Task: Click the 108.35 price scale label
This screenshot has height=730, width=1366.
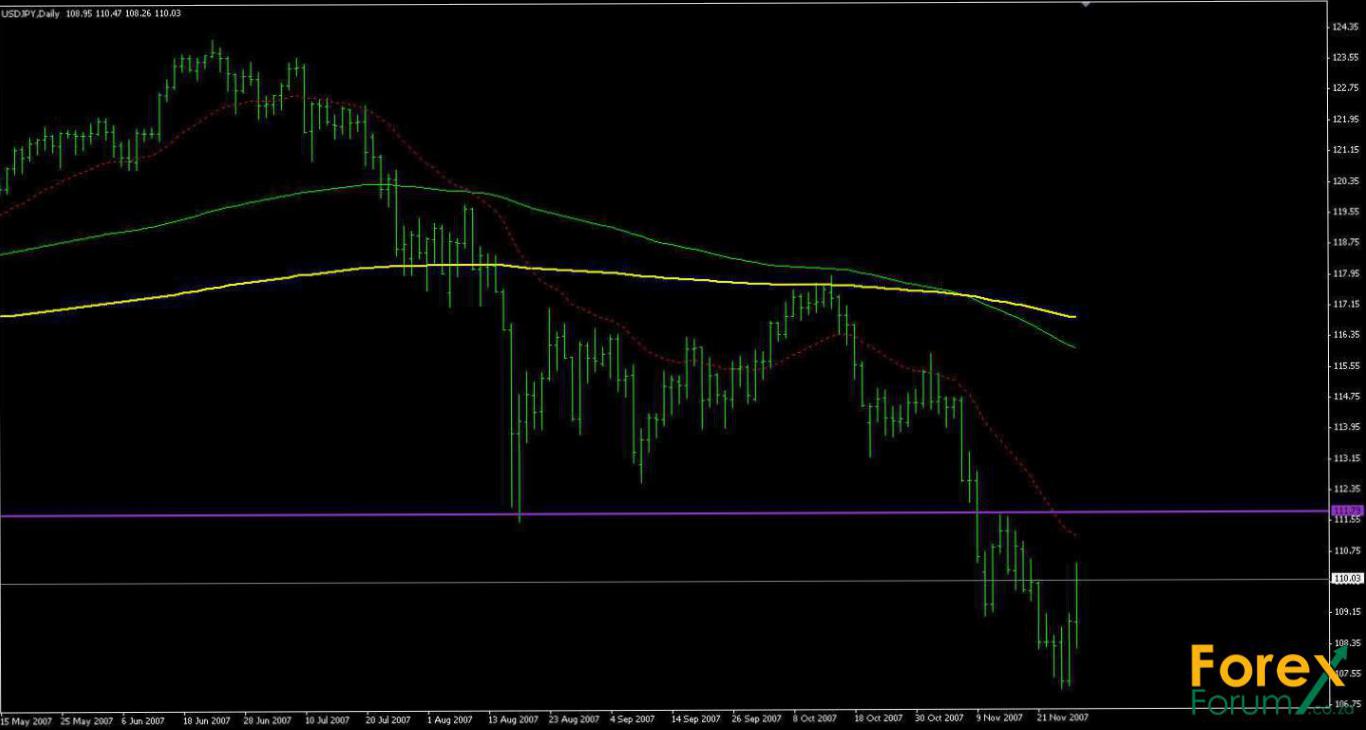Action: pos(1346,643)
